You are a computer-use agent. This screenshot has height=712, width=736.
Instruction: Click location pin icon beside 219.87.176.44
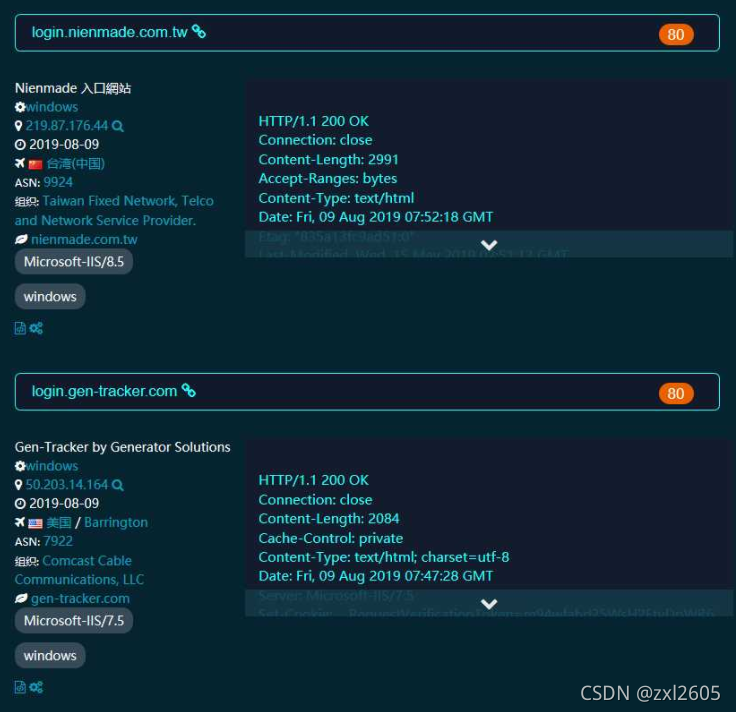click(x=18, y=126)
